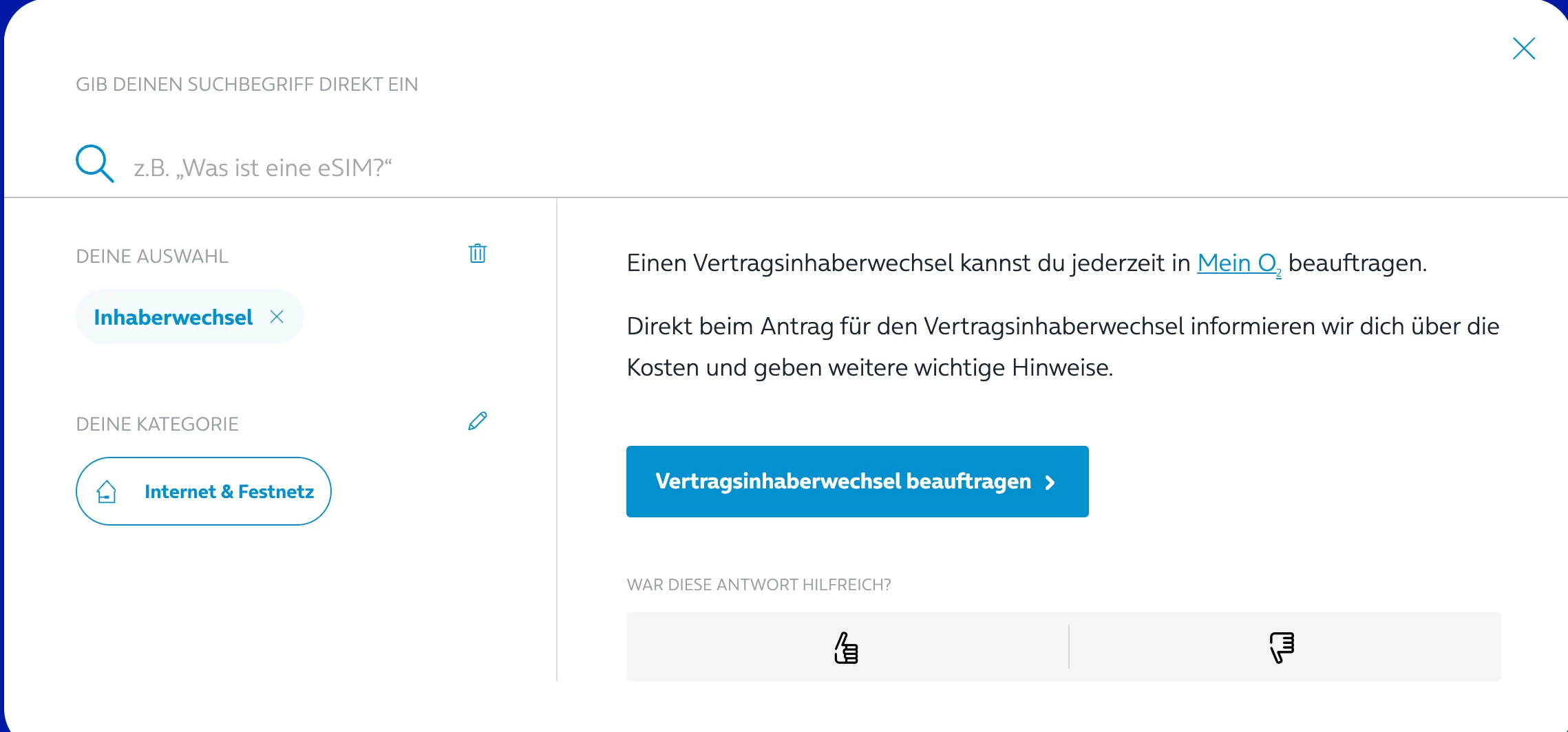Viewport: 1568px width, 732px height.
Task: Remove the Inhaberwechsel tag via its X
Action: tap(277, 316)
